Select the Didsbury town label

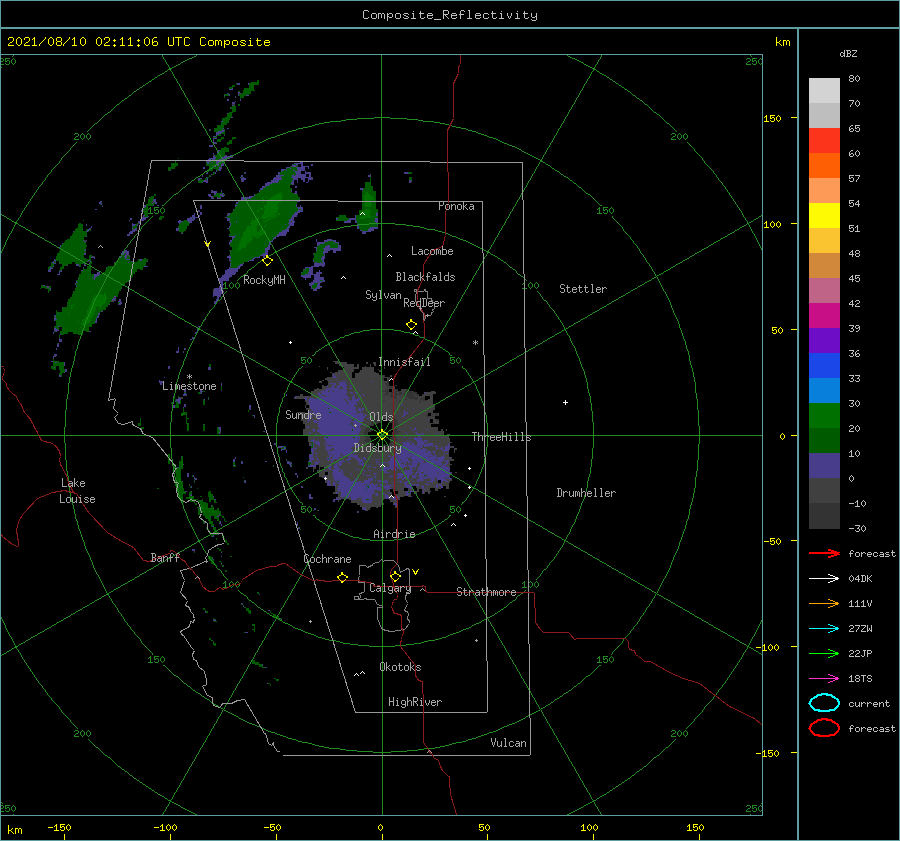coord(377,448)
